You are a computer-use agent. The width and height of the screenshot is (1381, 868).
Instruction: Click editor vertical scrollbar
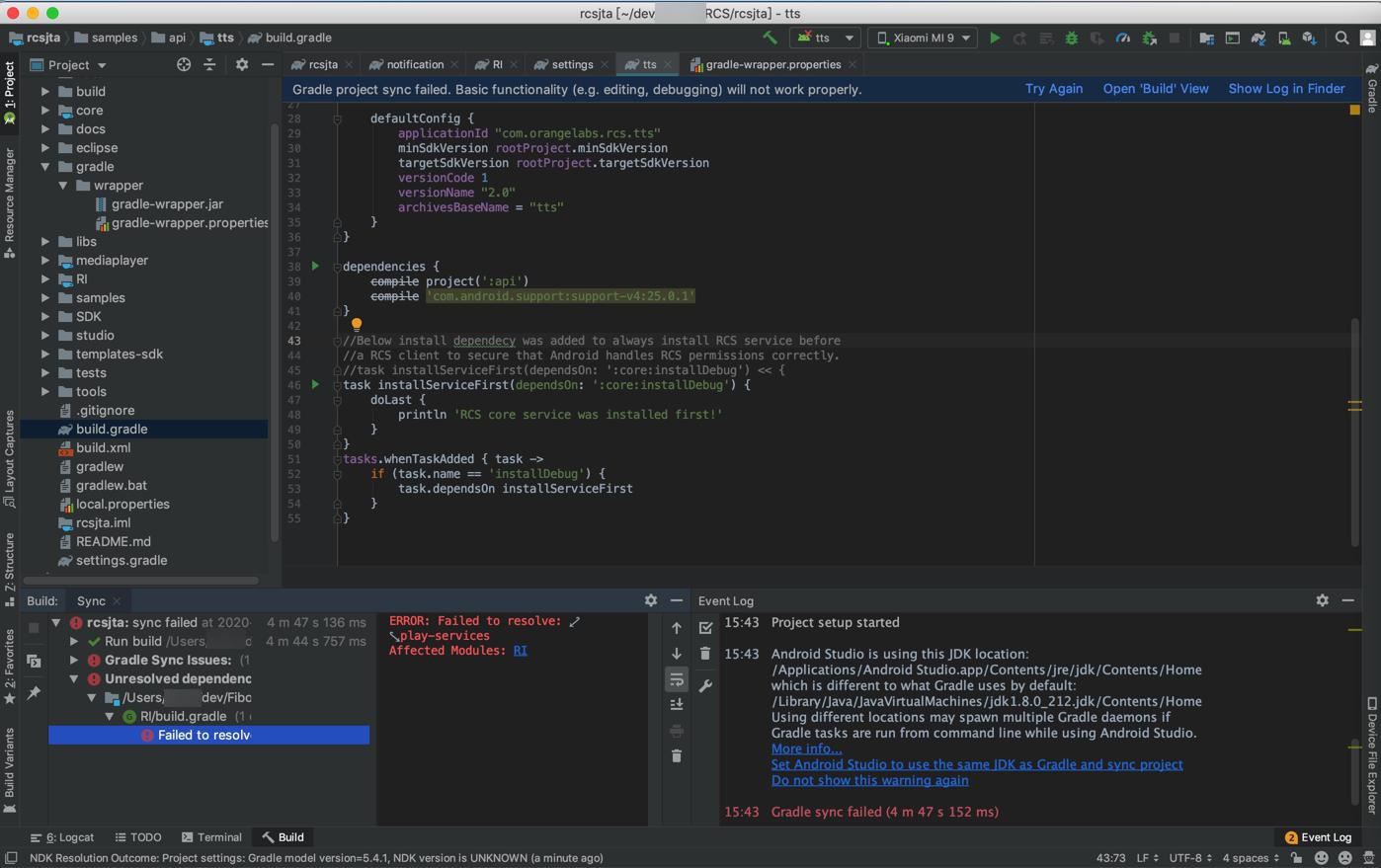(x=1354, y=432)
